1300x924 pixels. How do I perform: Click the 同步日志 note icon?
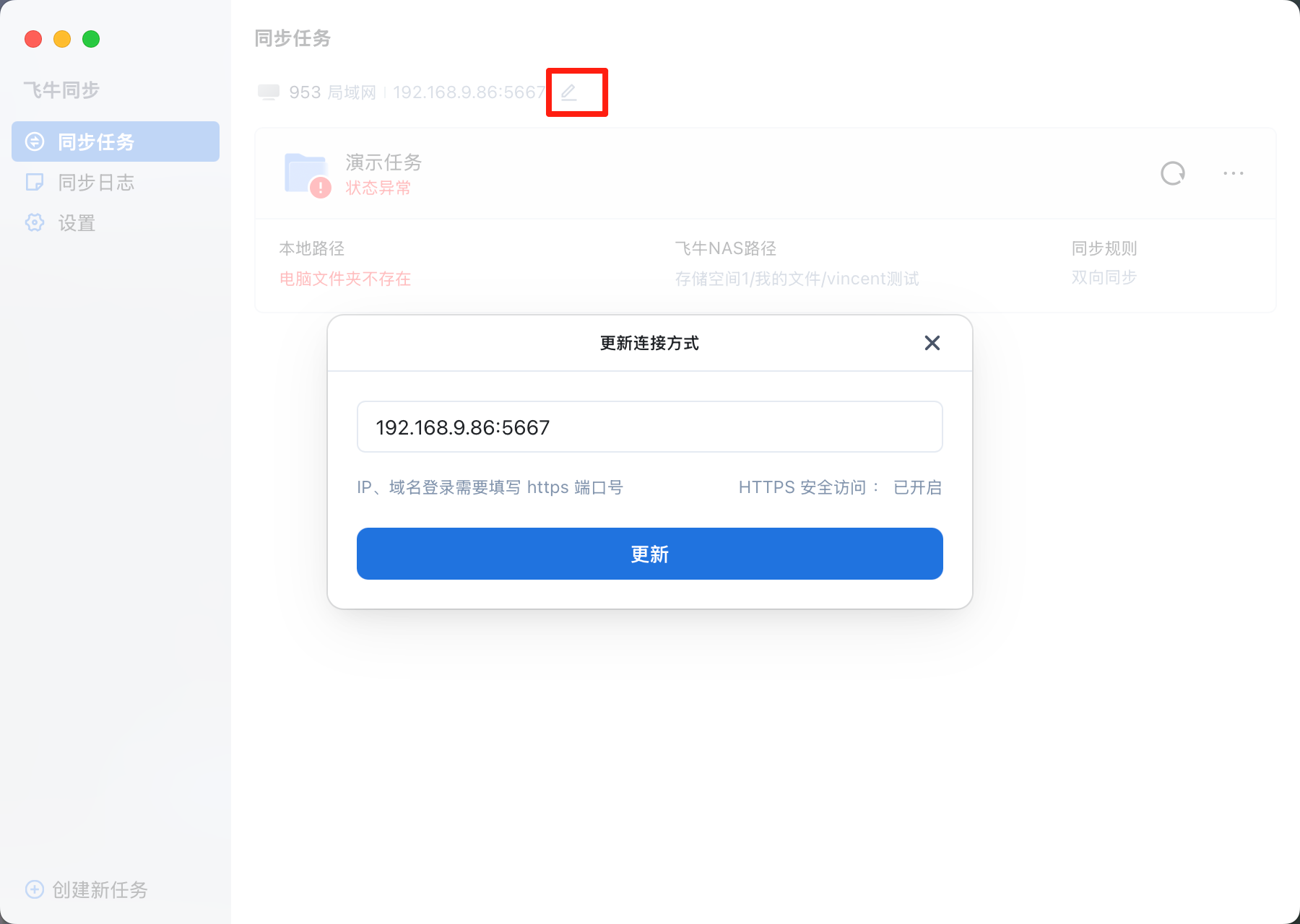pyautogui.click(x=35, y=182)
